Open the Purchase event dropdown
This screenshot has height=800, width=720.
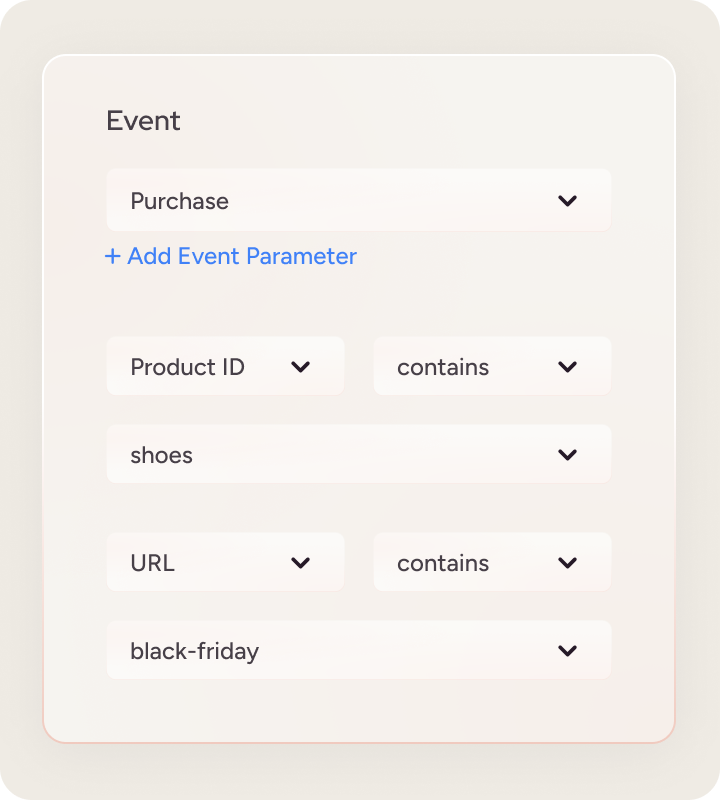click(358, 201)
